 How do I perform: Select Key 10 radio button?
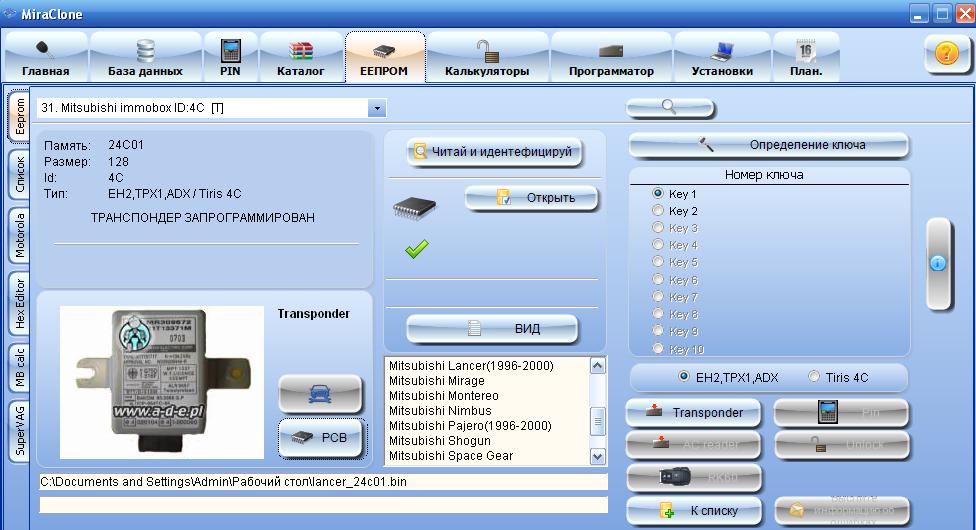click(x=658, y=349)
